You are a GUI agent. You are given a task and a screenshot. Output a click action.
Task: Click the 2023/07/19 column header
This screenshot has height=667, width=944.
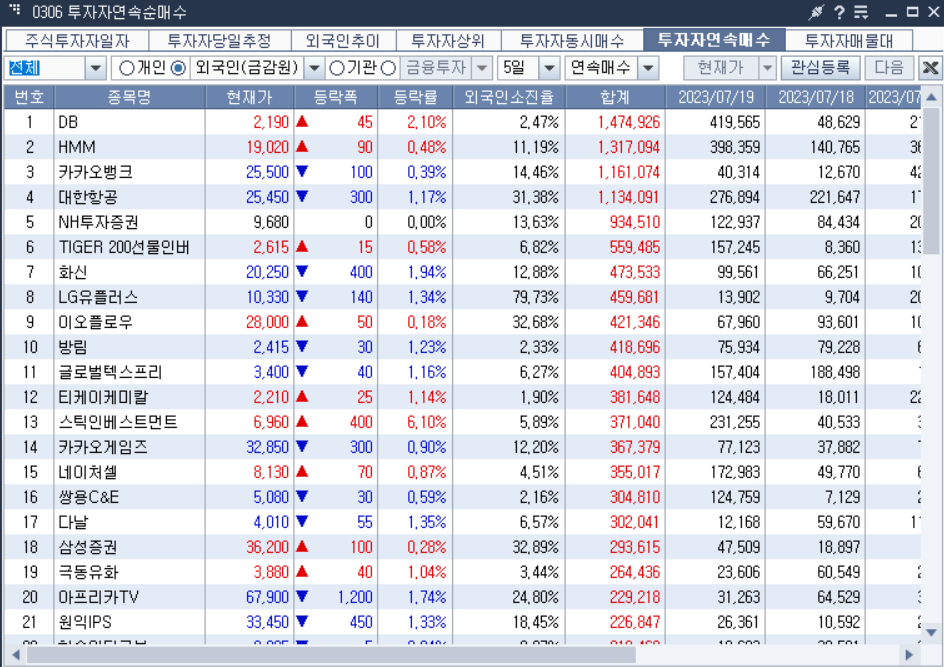click(x=716, y=97)
